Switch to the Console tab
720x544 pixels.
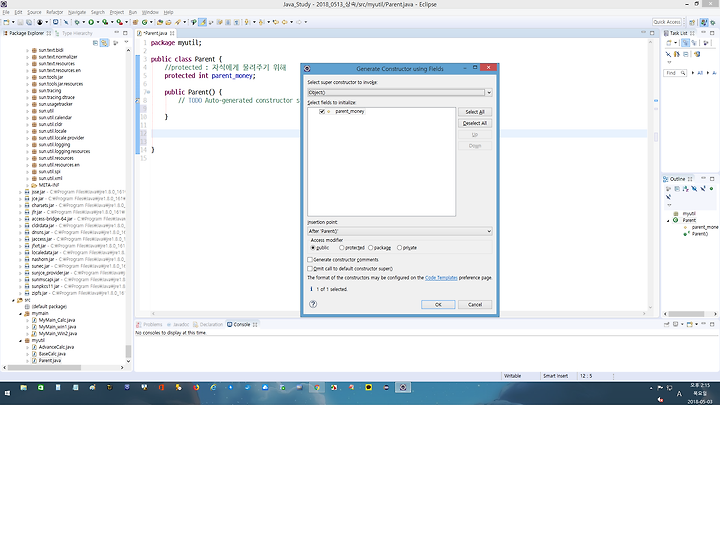(242, 325)
